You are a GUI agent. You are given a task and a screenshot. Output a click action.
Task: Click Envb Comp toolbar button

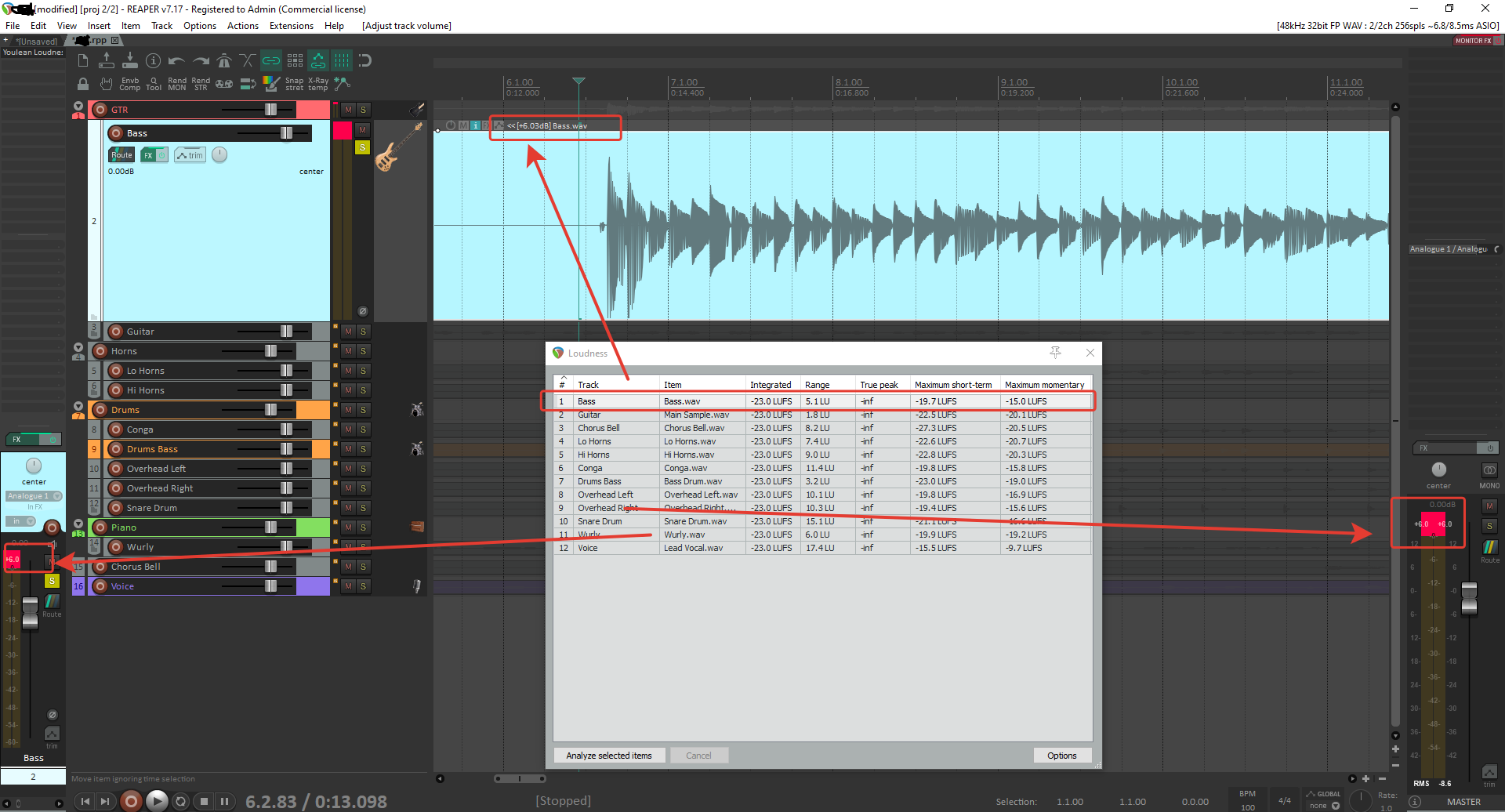pos(130,84)
